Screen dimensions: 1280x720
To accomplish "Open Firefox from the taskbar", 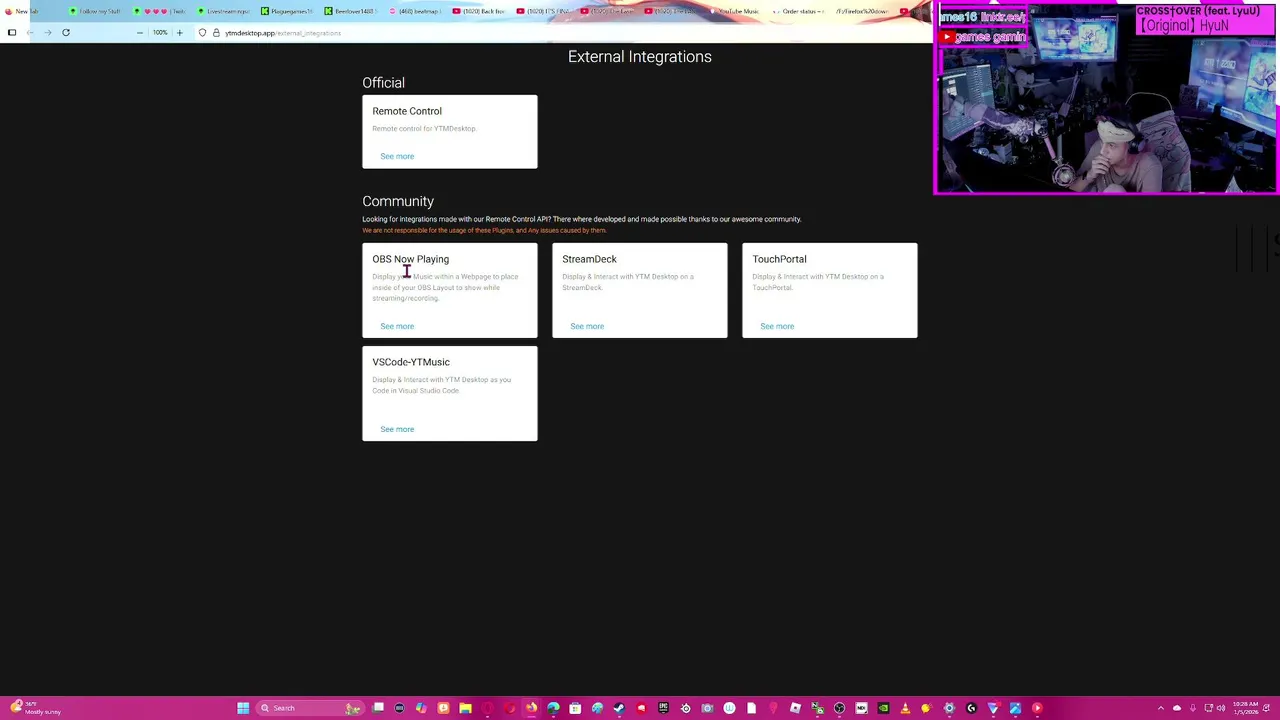I will 531,708.
